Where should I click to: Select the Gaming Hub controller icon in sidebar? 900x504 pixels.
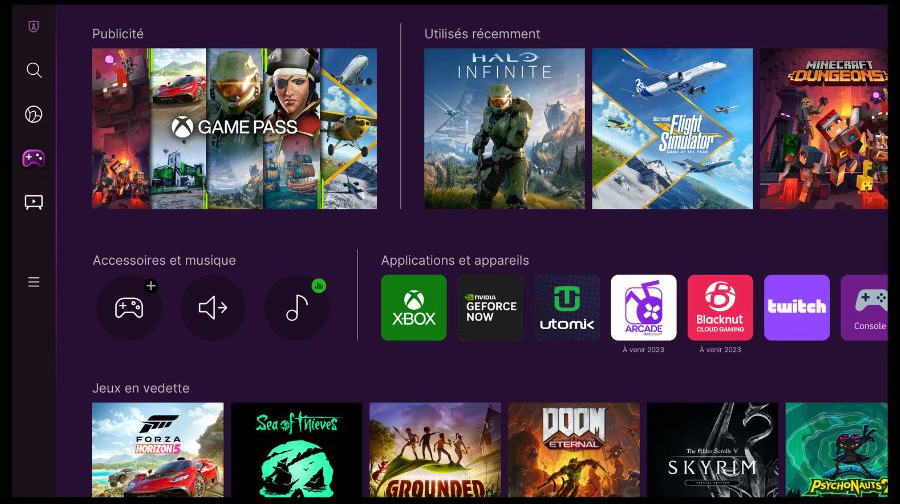[x=34, y=158]
